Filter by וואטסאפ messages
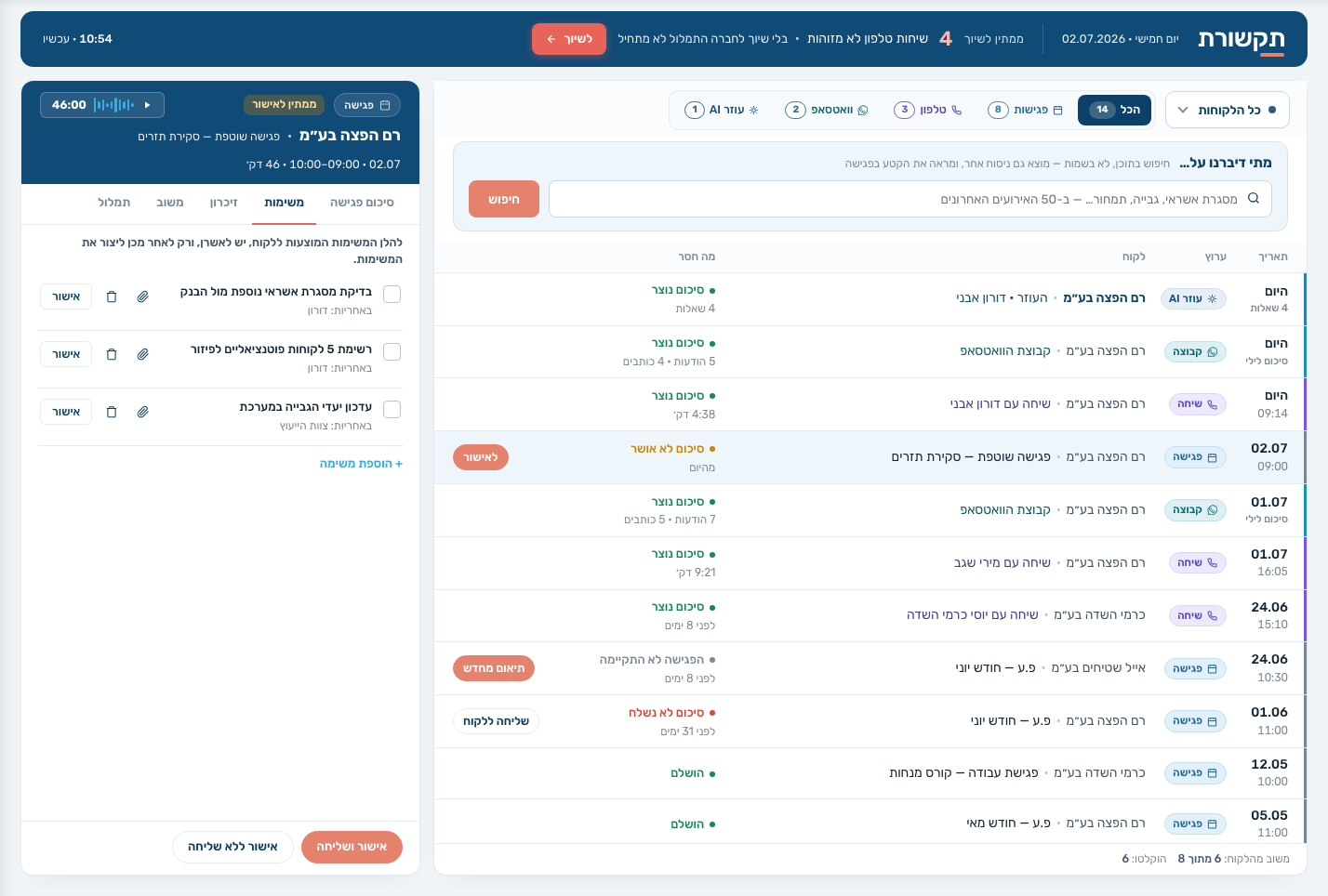The image size is (1328, 896). click(x=827, y=110)
